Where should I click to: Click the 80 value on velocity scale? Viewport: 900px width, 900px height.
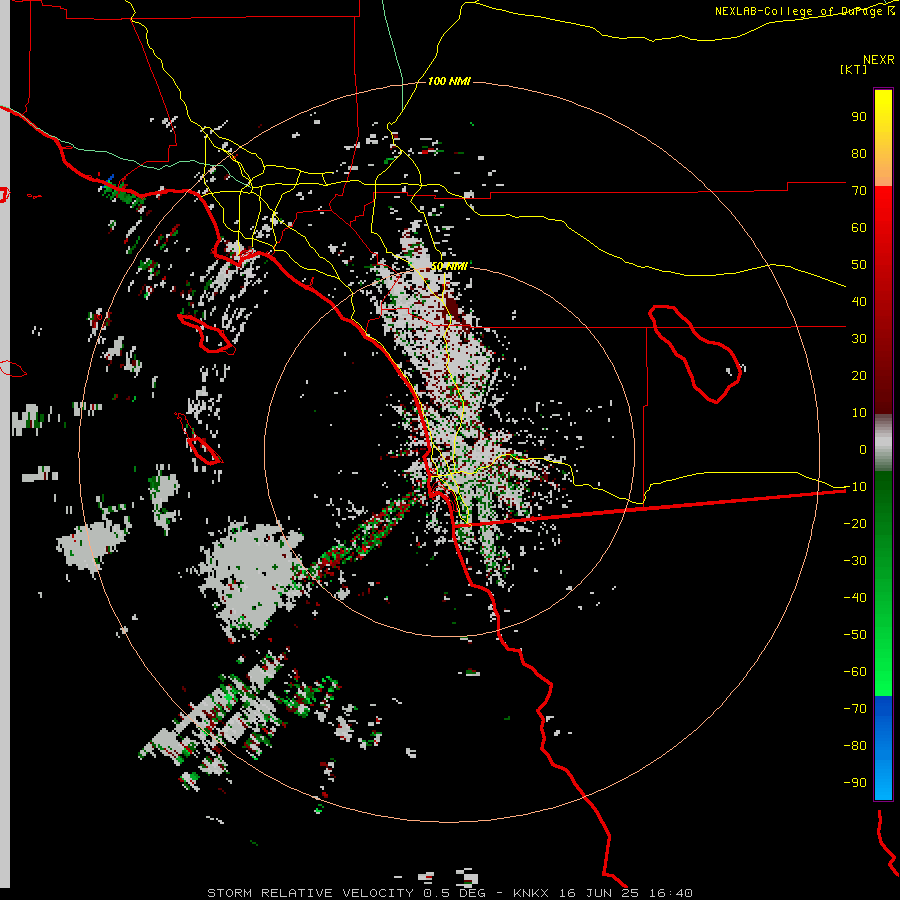click(x=859, y=153)
